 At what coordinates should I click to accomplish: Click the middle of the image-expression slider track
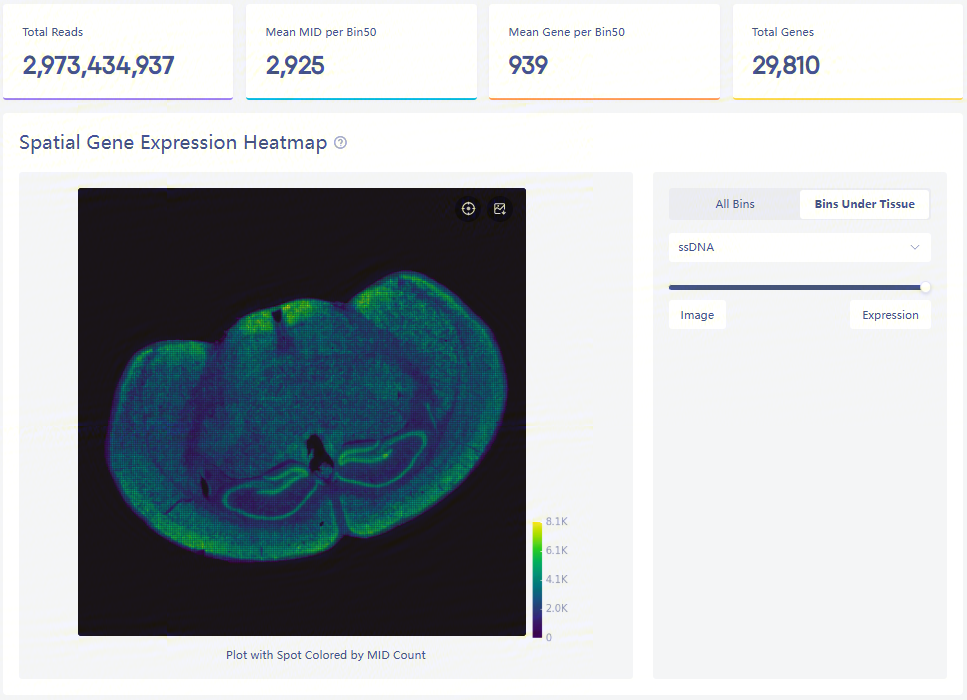click(798, 287)
